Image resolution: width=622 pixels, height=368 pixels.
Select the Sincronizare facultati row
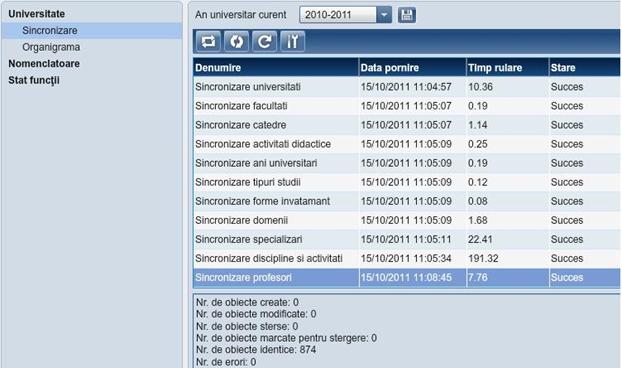407,106
